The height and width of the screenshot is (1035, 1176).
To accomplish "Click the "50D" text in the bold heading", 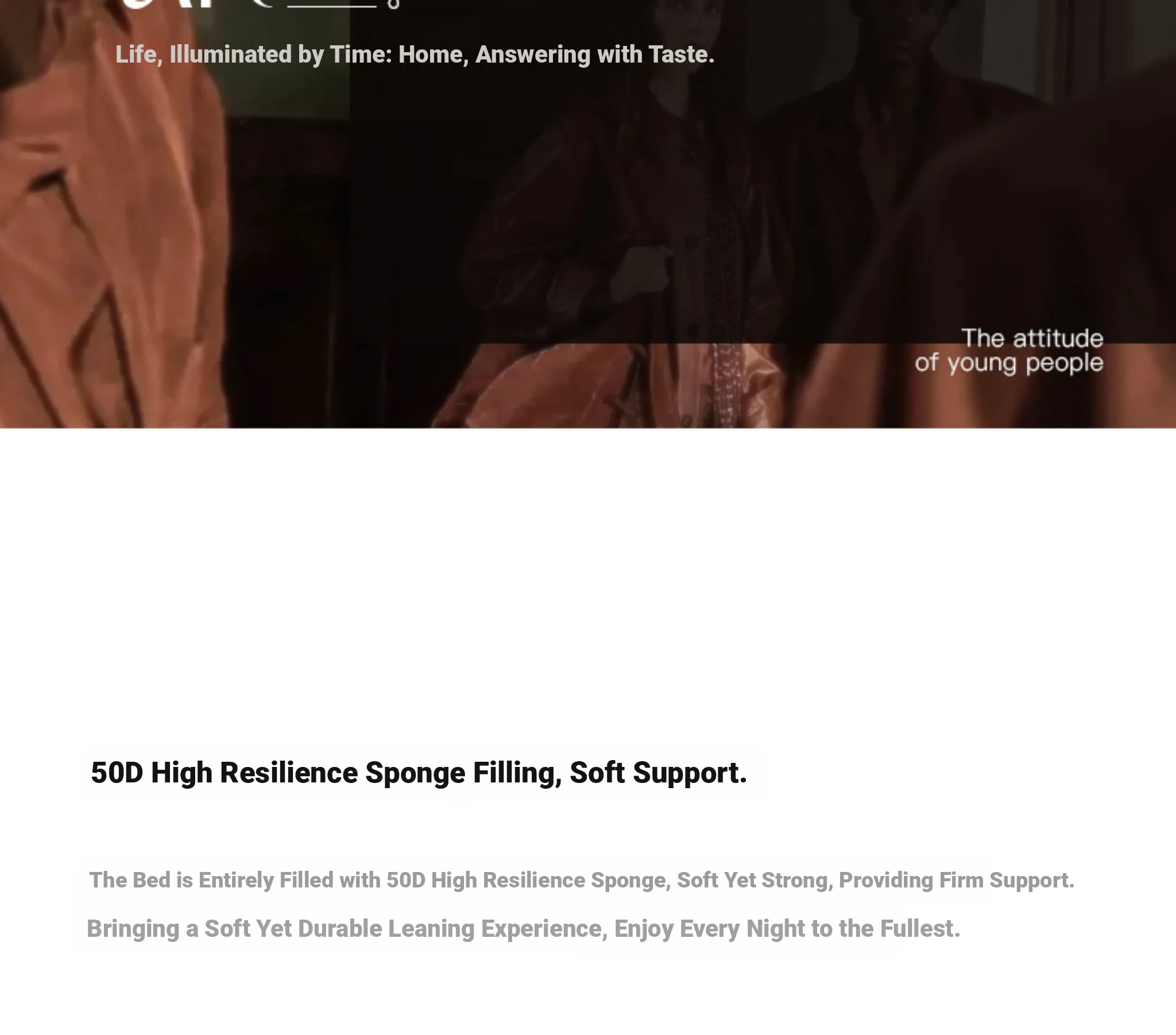I will click(x=117, y=772).
